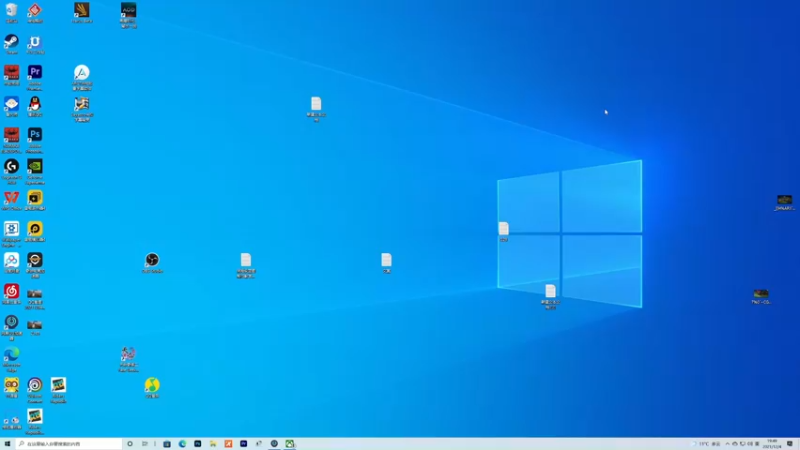Open the green Xbox icon on taskbar

(289, 444)
